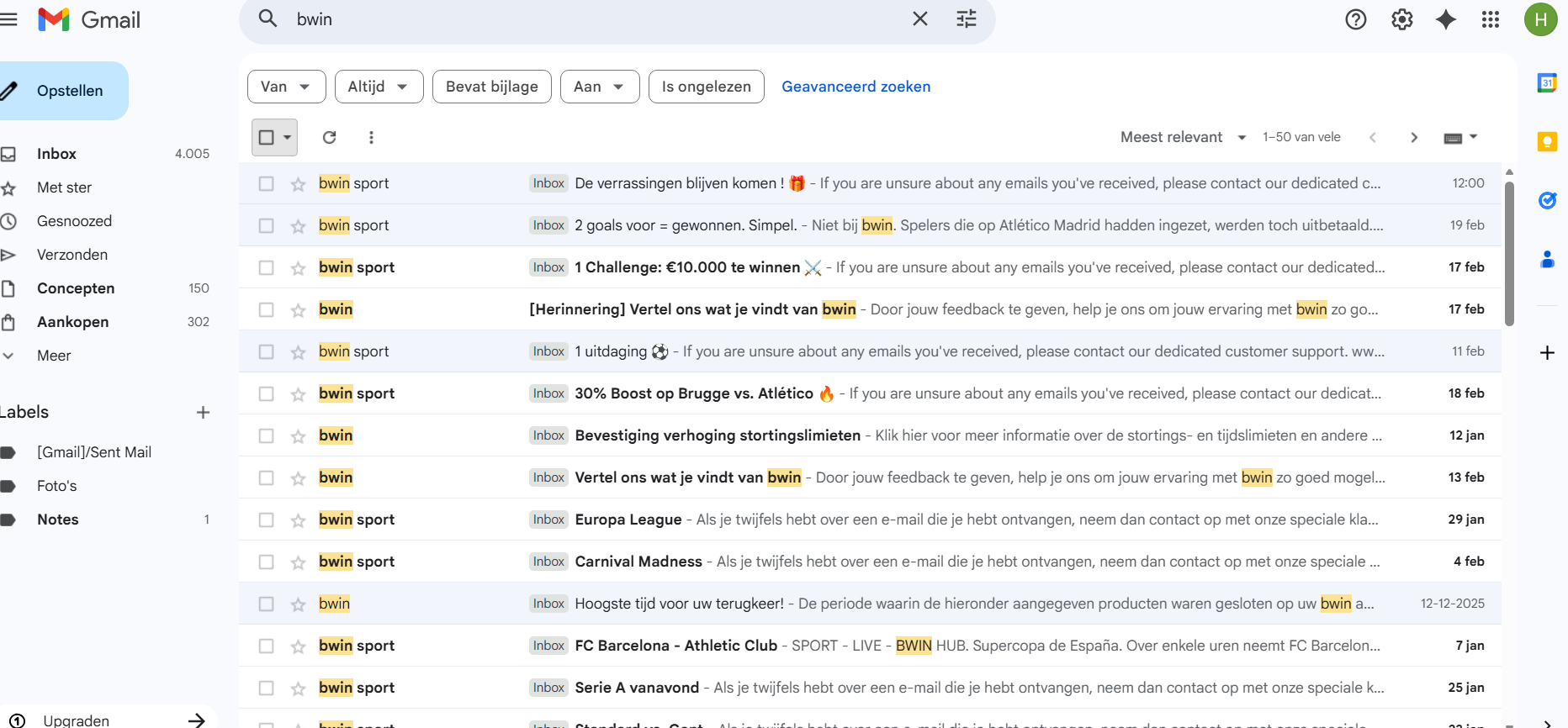Open the '1 uitdaging' email from 11 feb
Image resolution: width=1568 pixels, height=728 pixels.
pyautogui.click(x=870, y=351)
